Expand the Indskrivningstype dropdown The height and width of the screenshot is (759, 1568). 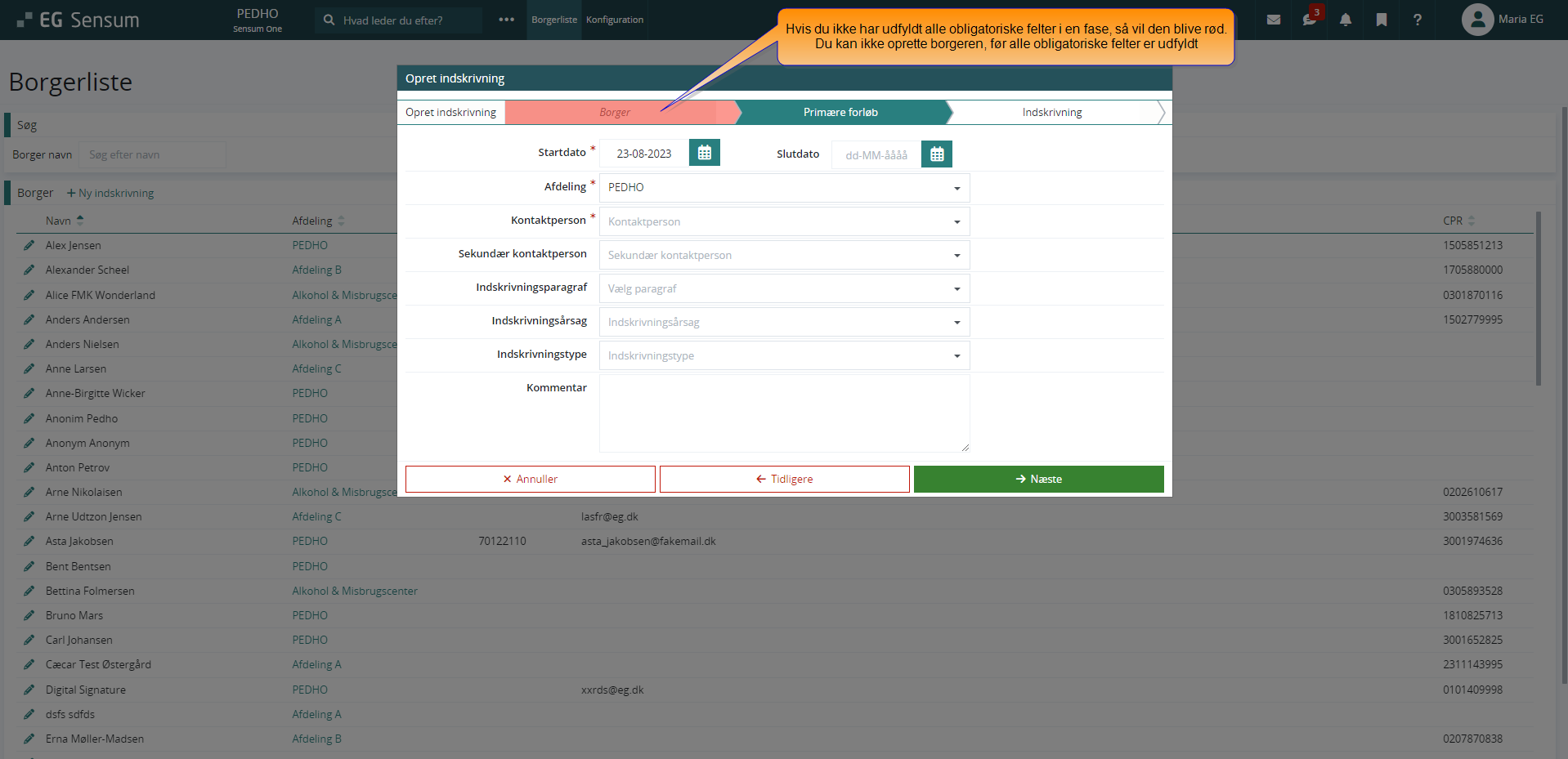click(x=784, y=355)
